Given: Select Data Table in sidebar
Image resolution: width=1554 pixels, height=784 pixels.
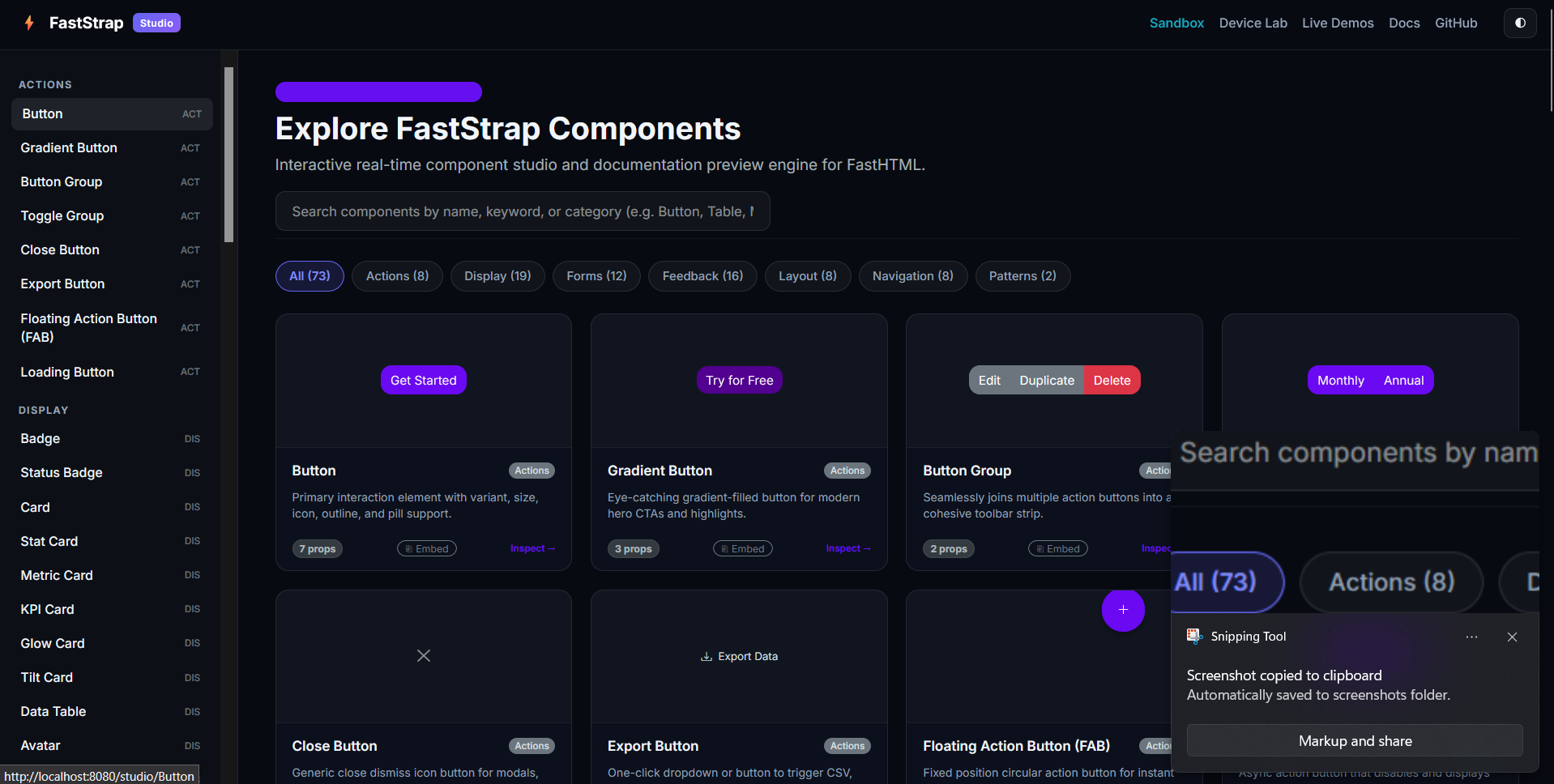Looking at the screenshot, I should (x=112, y=712).
